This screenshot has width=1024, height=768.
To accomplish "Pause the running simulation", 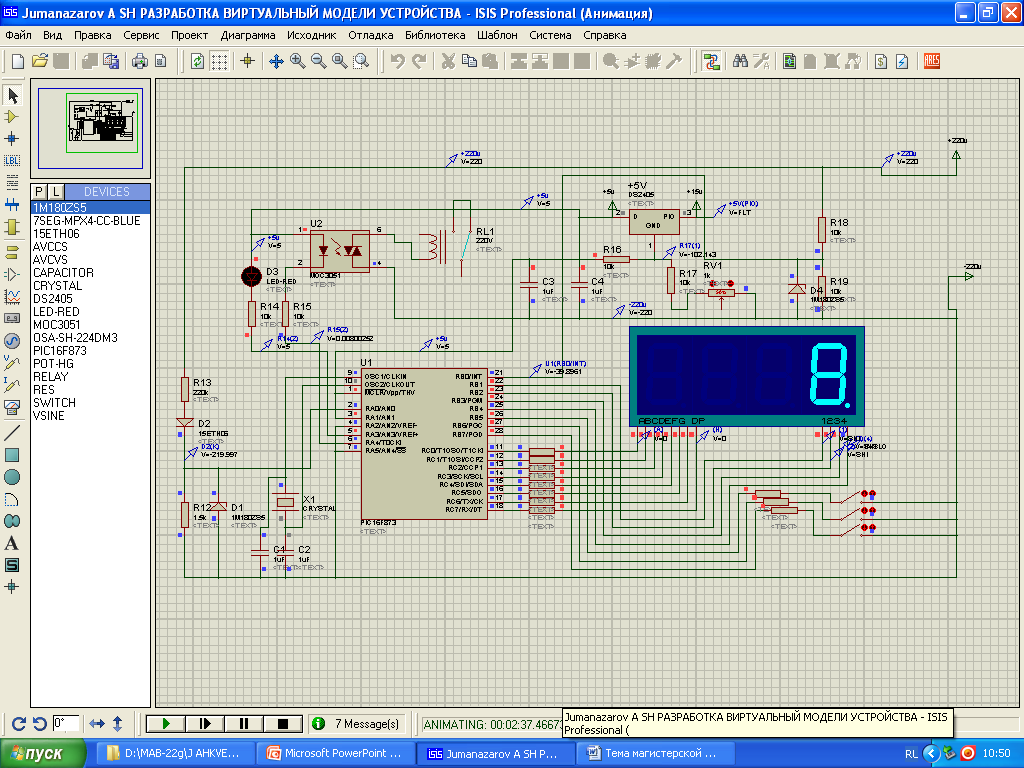I will (x=243, y=723).
